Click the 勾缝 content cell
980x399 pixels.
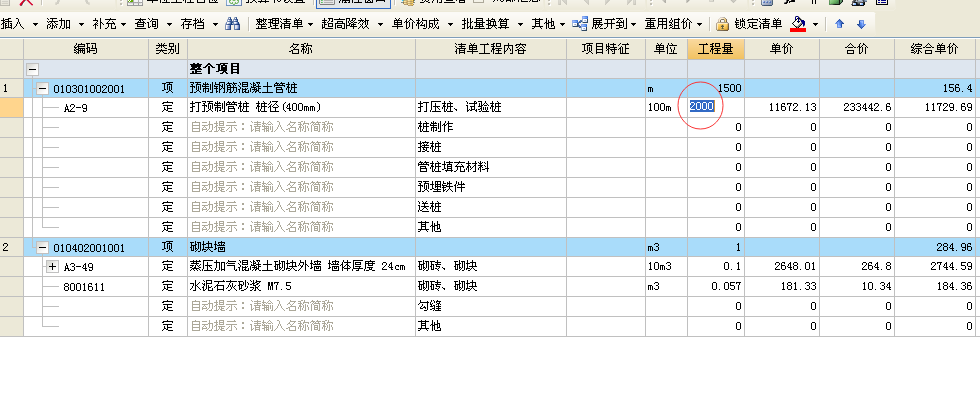coord(491,306)
